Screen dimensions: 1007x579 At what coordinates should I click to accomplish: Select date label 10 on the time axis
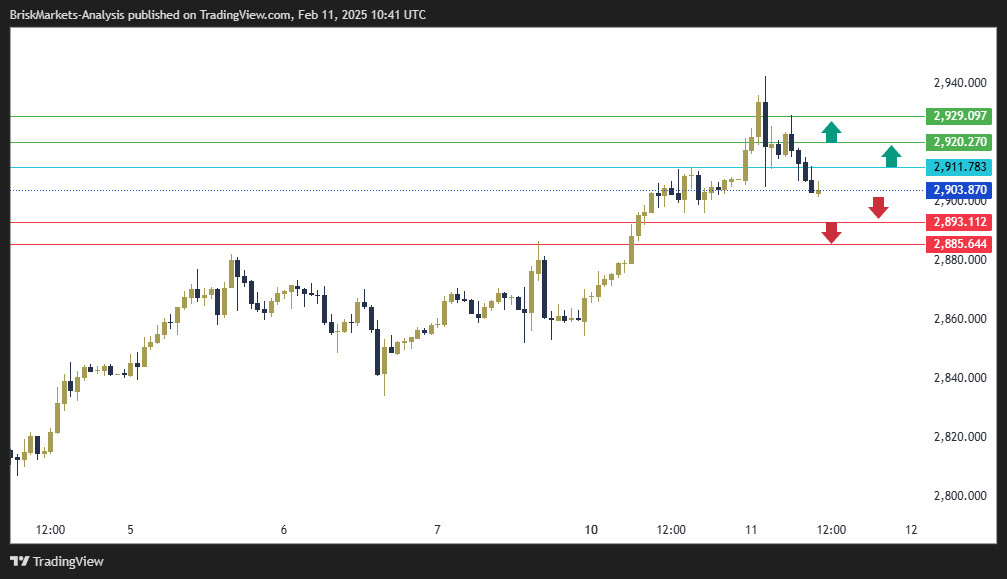point(591,529)
